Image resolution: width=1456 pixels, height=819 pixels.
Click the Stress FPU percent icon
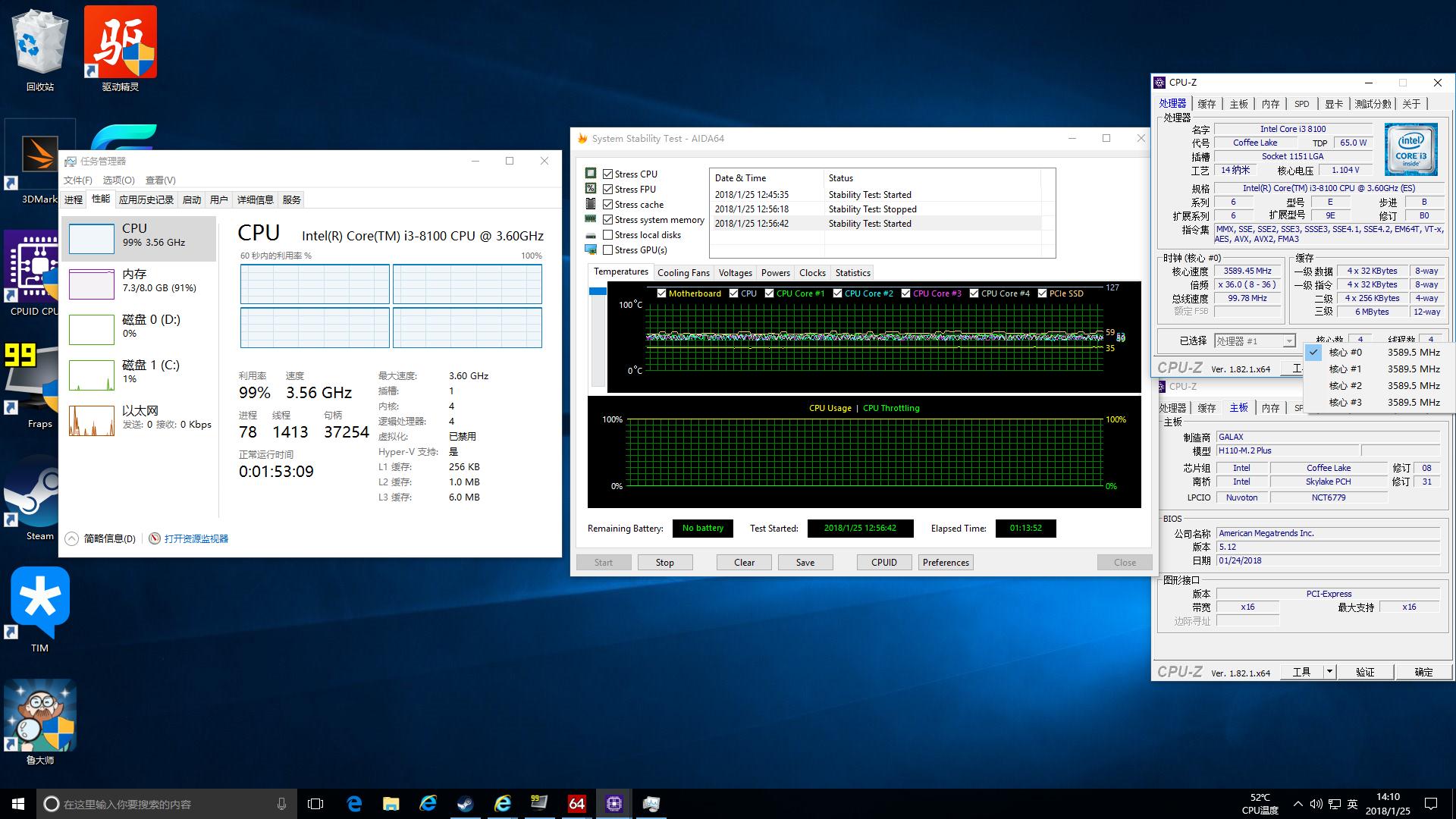pyautogui.click(x=592, y=189)
